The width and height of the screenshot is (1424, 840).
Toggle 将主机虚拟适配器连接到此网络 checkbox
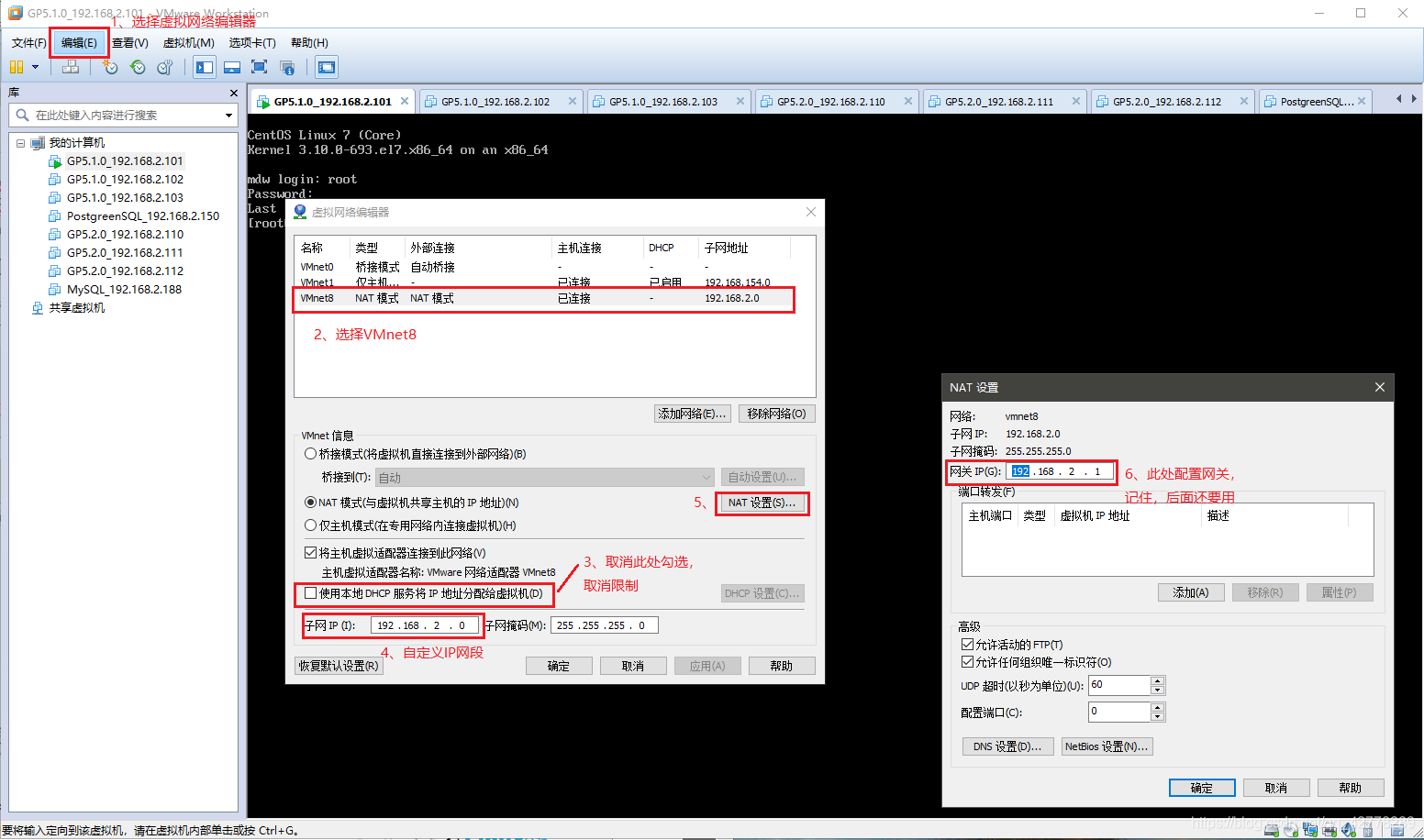[x=310, y=553]
